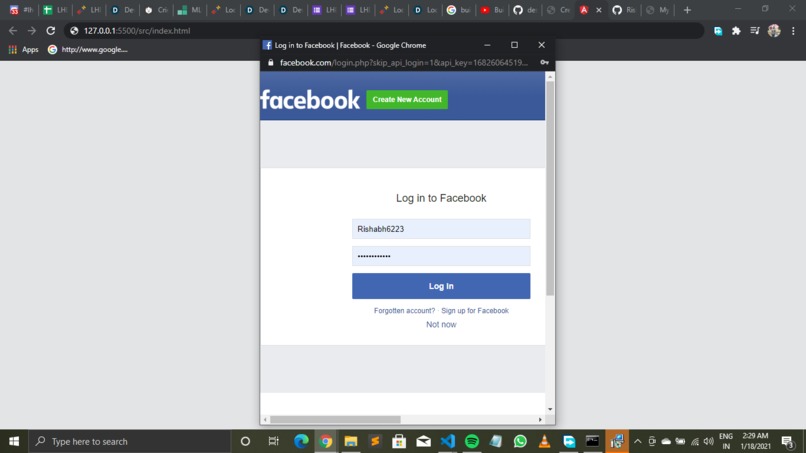
Task: Click the Chrome profile avatar
Action: [774, 31]
